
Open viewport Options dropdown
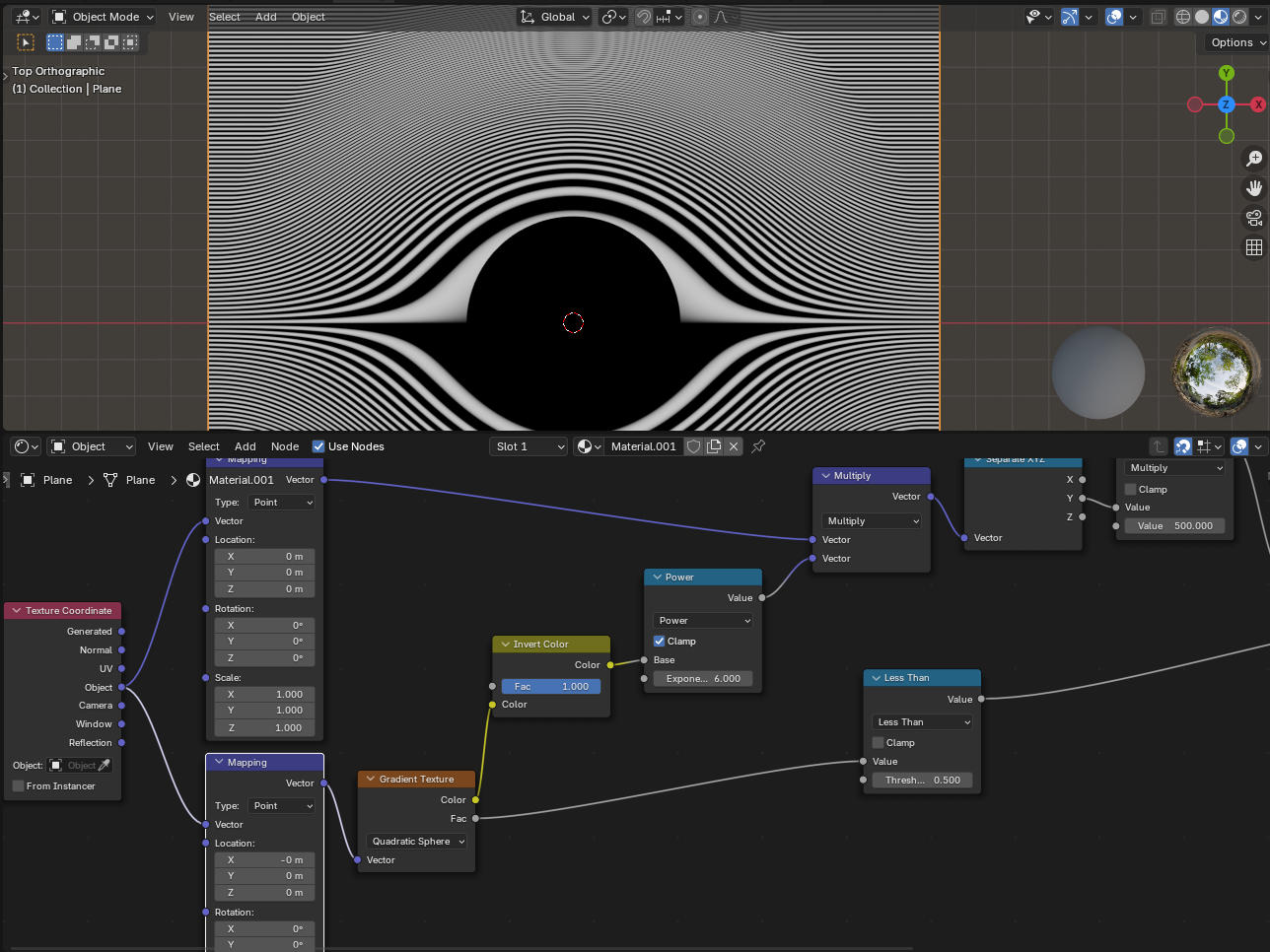coord(1236,42)
